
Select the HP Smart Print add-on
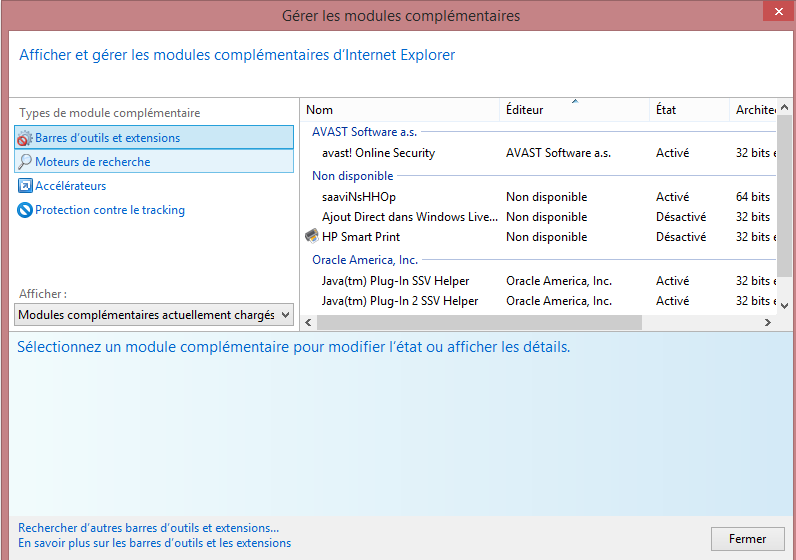(539, 237)
